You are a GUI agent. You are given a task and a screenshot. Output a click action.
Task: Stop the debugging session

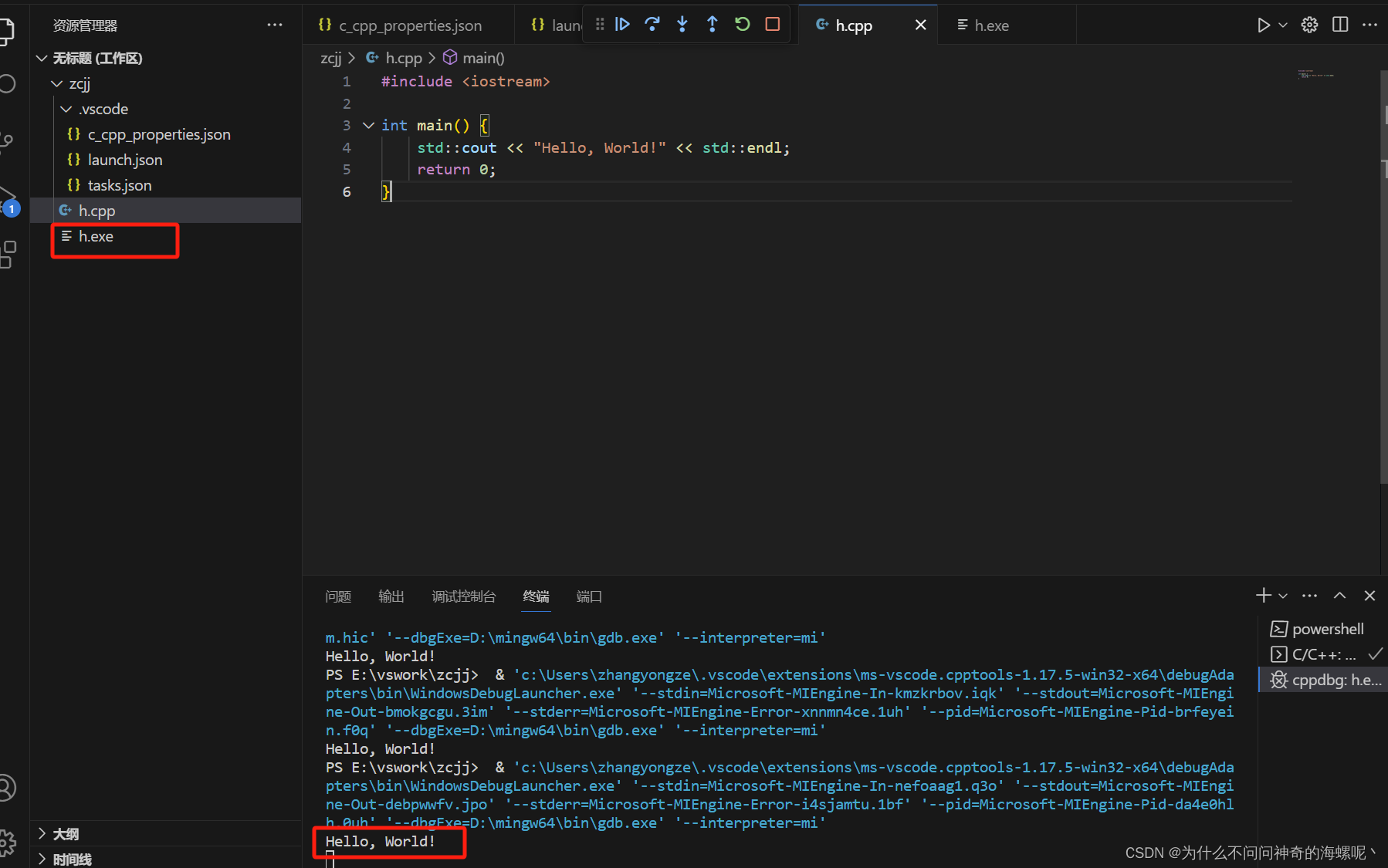pyautogui.click(x=773, y=25)
